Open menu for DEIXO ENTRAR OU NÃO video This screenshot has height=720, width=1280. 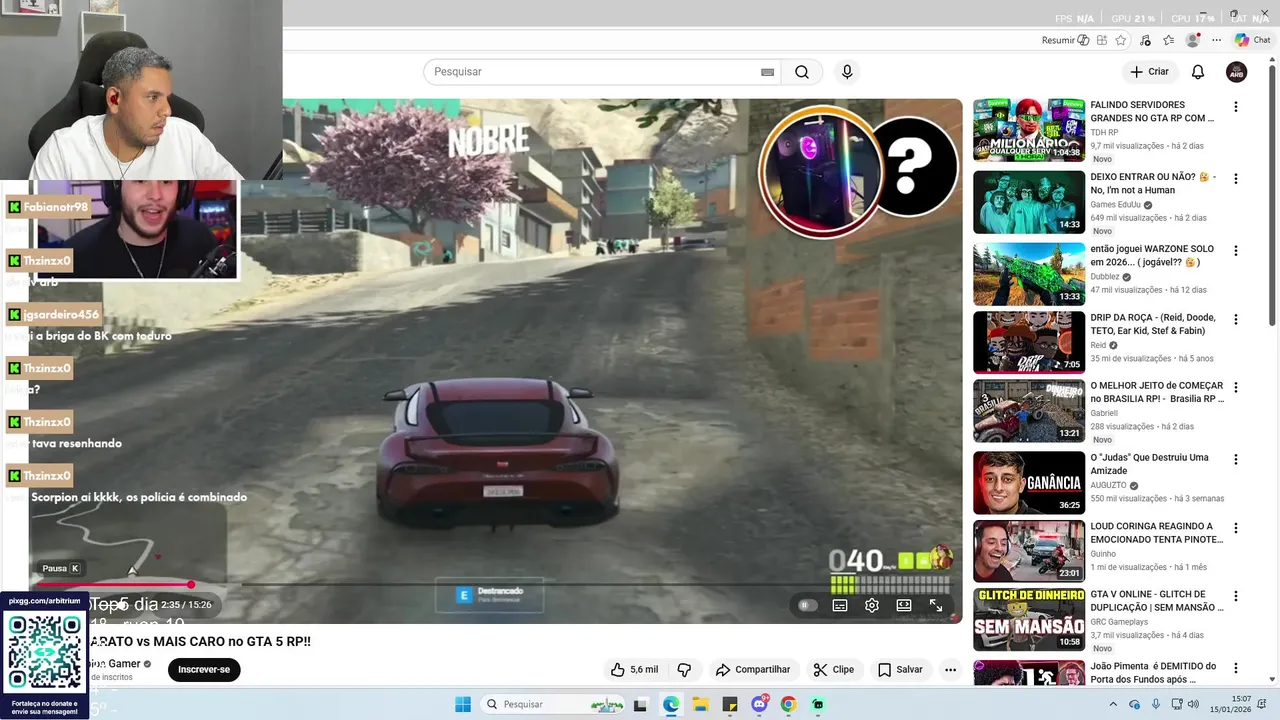[1236, 179]
